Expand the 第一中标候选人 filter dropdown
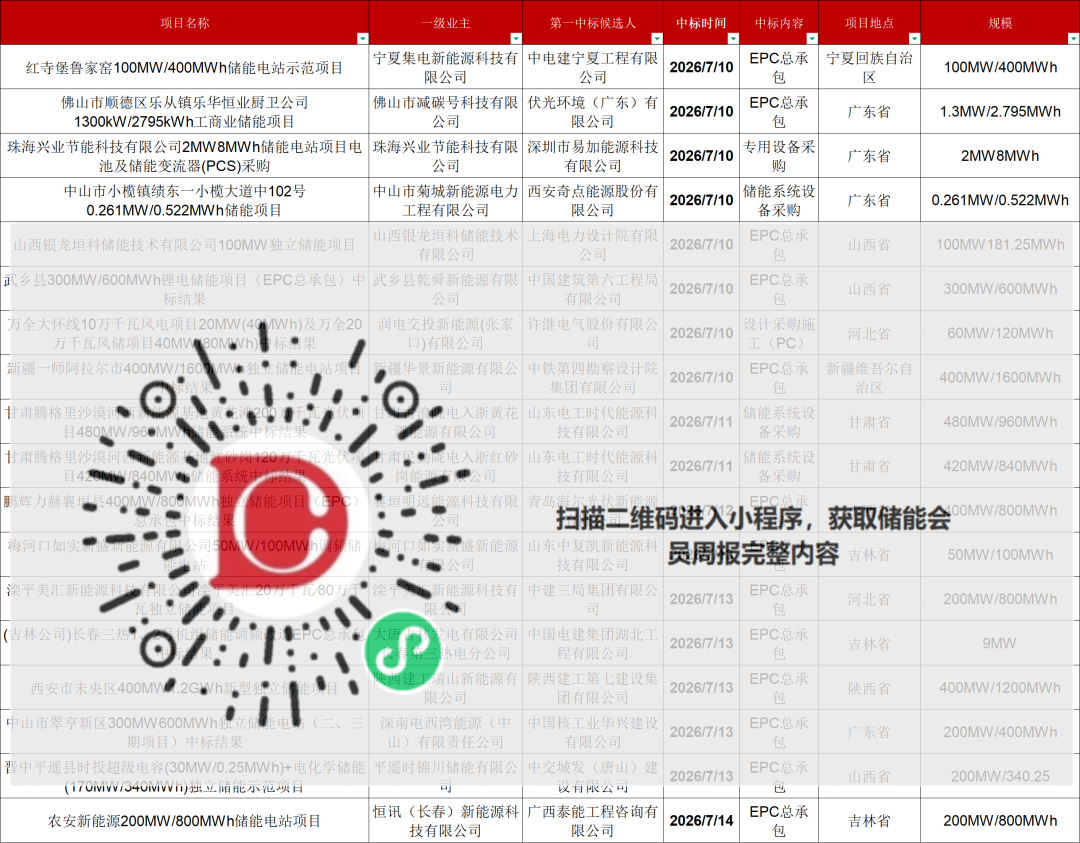The width and height of the screenshot is (1080, 843). tap(657, 39)
